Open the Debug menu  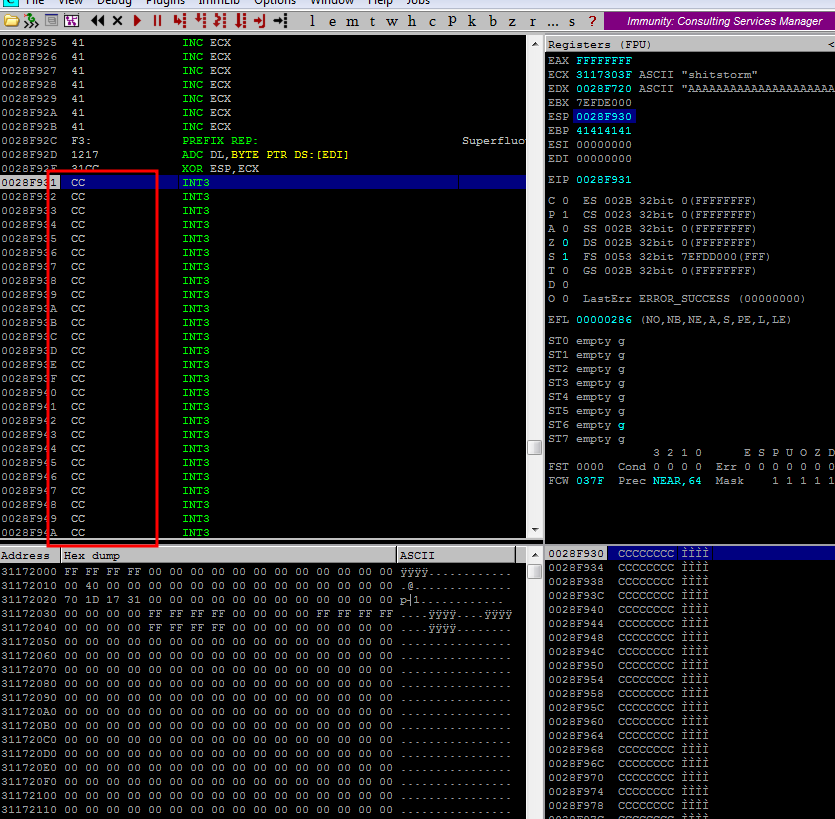(113, 3)
